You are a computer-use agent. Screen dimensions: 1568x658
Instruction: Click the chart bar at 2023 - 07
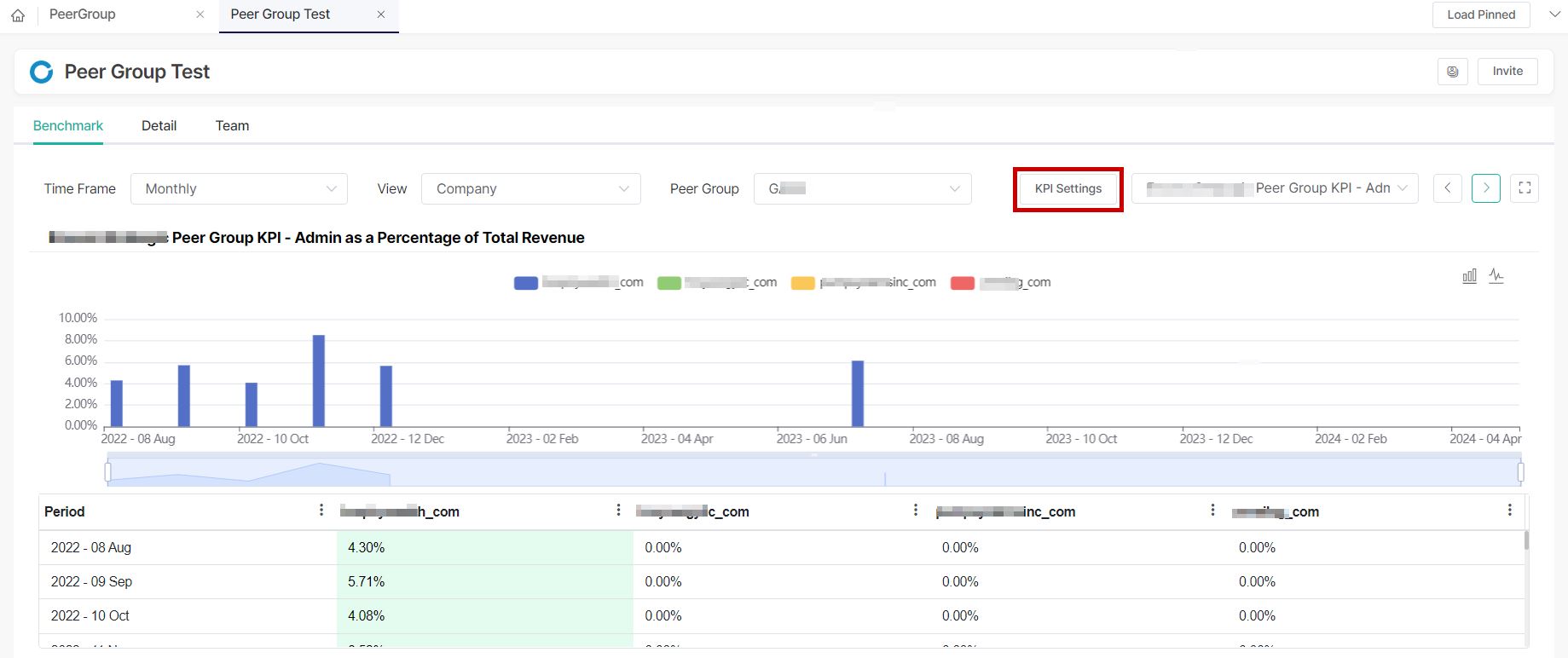tap(858, 394)
